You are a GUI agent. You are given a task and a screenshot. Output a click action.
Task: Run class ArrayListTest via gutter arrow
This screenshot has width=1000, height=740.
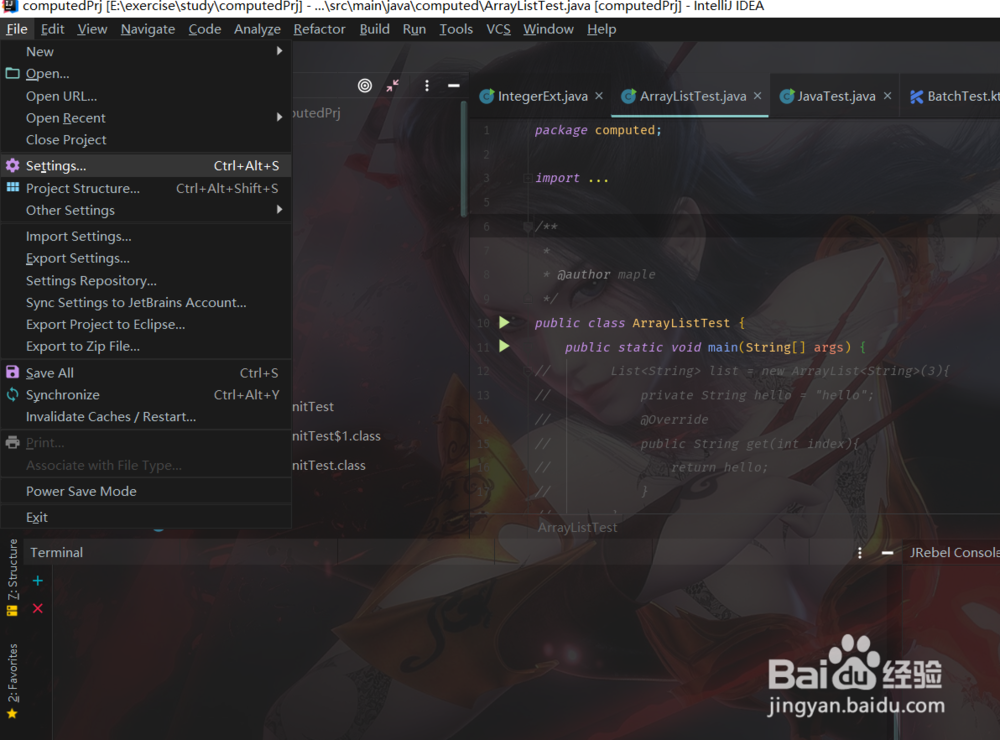point(504,322)
